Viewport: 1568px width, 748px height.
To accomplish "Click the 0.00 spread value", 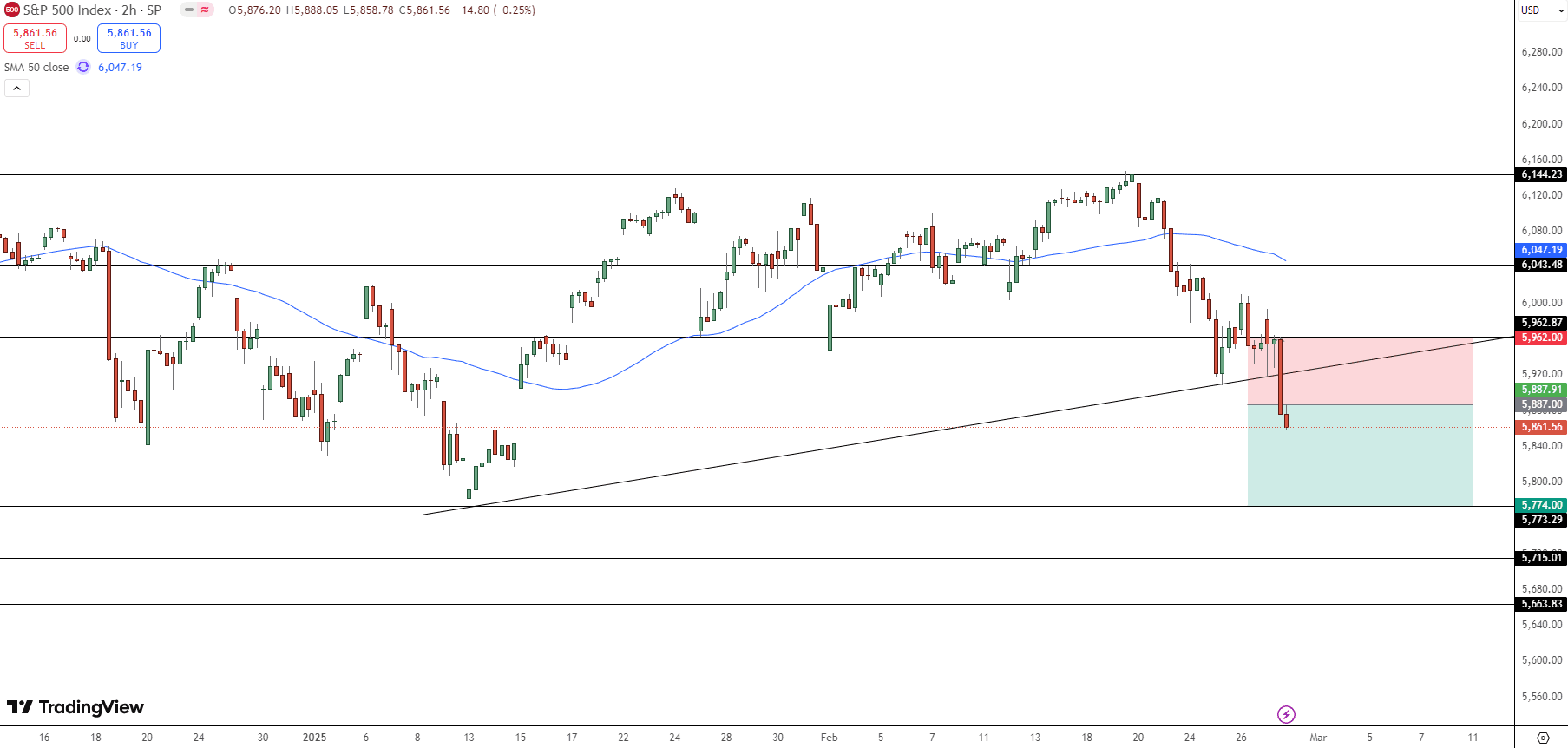I will 82,38.
